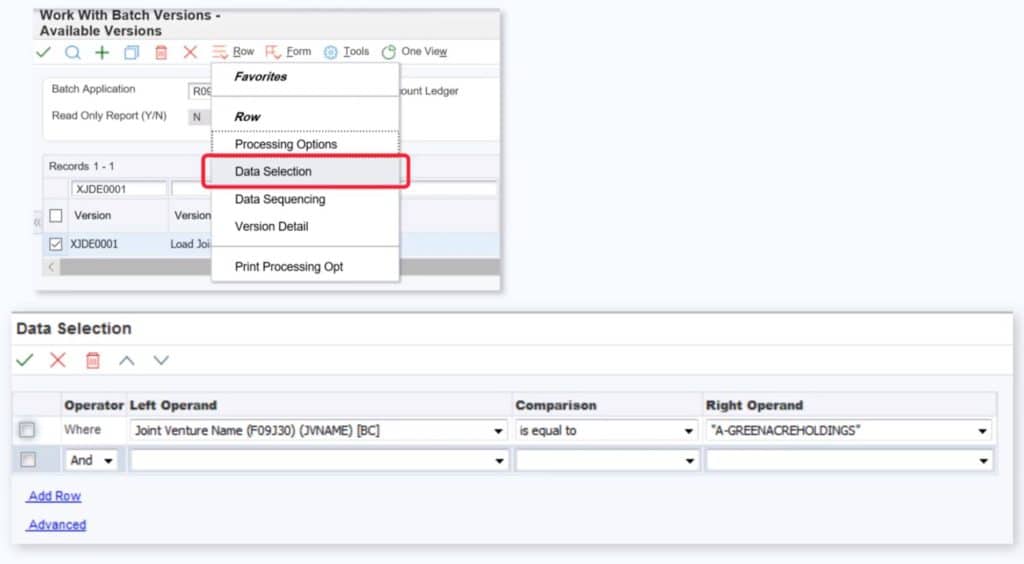1024x564 pixels.
Task: Open the Advanced link
Action: [x=56, y=524]
